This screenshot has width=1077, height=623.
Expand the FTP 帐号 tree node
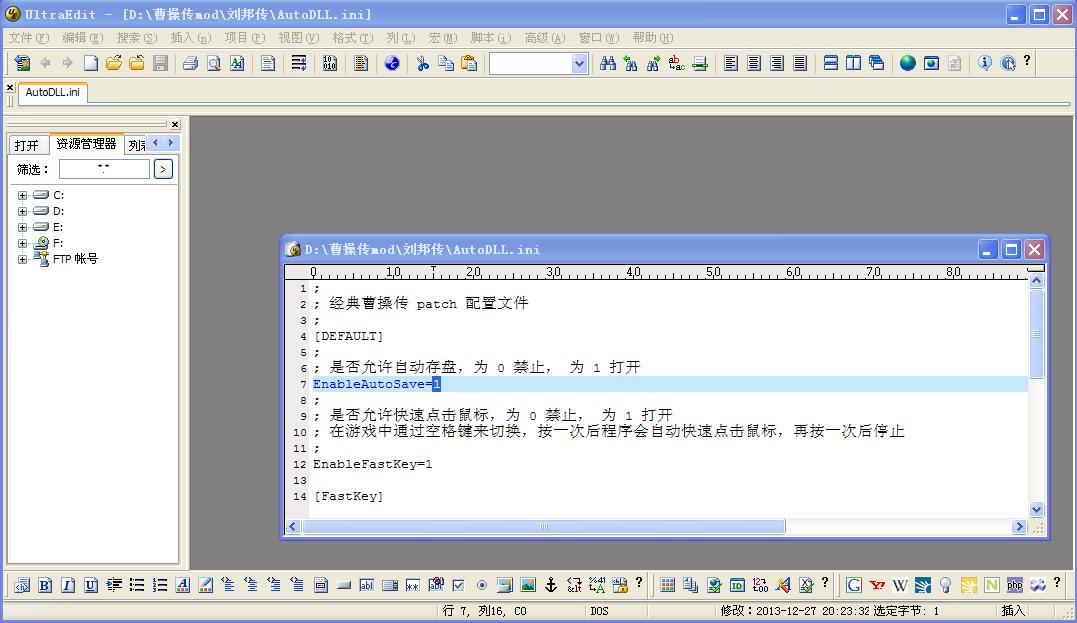point(22,260)
